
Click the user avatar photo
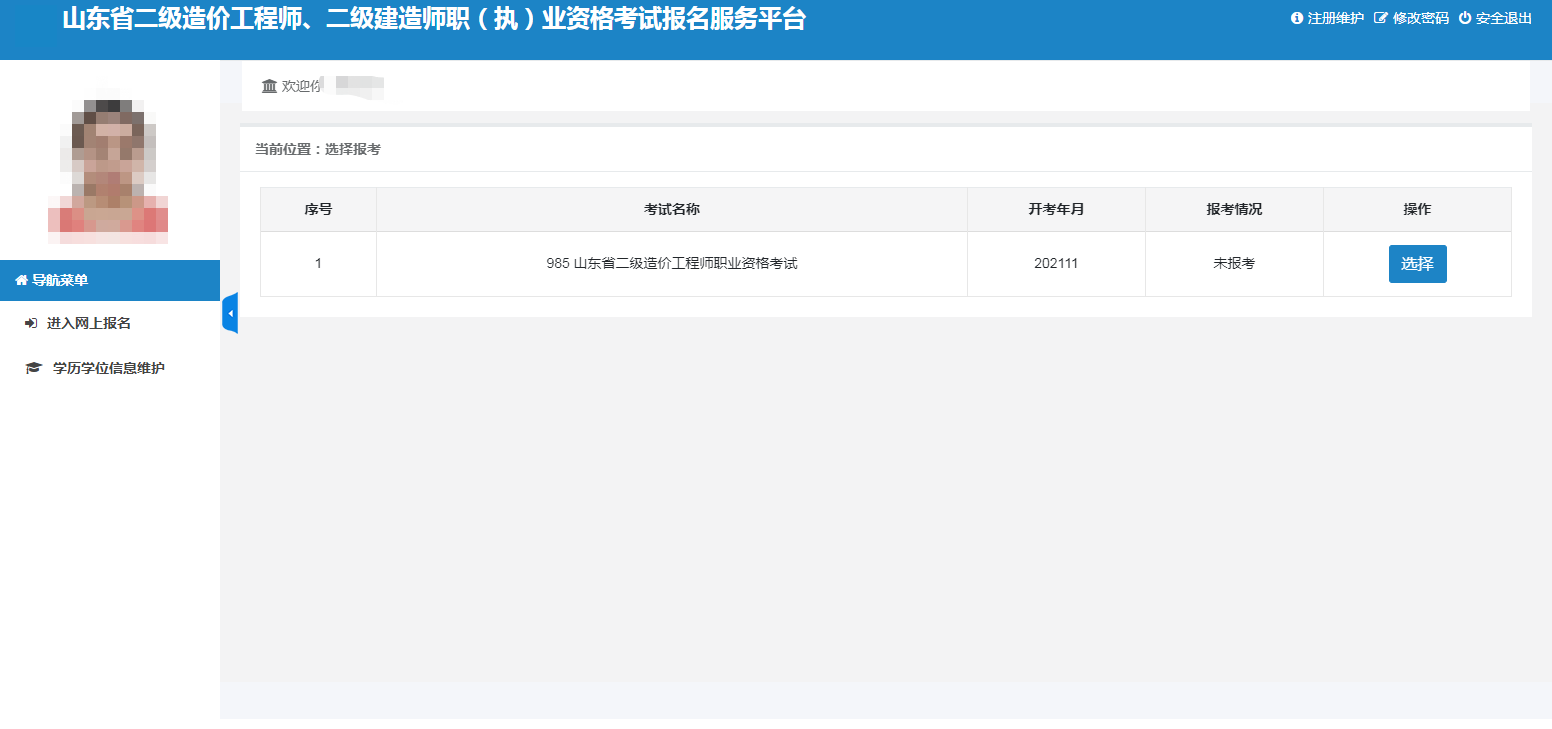(108, 170)
